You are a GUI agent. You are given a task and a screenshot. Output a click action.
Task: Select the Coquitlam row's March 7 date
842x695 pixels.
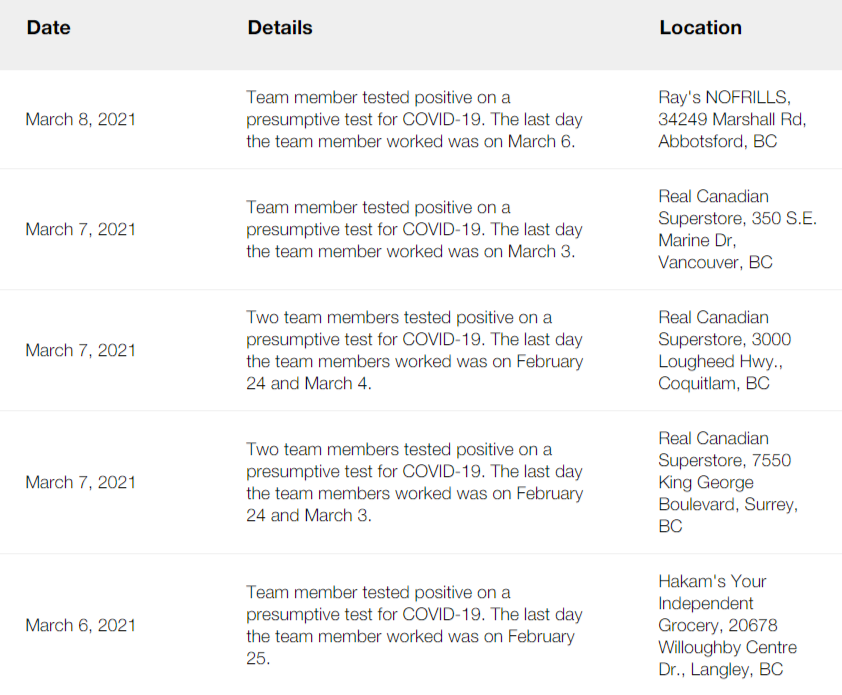pos(81,350)
